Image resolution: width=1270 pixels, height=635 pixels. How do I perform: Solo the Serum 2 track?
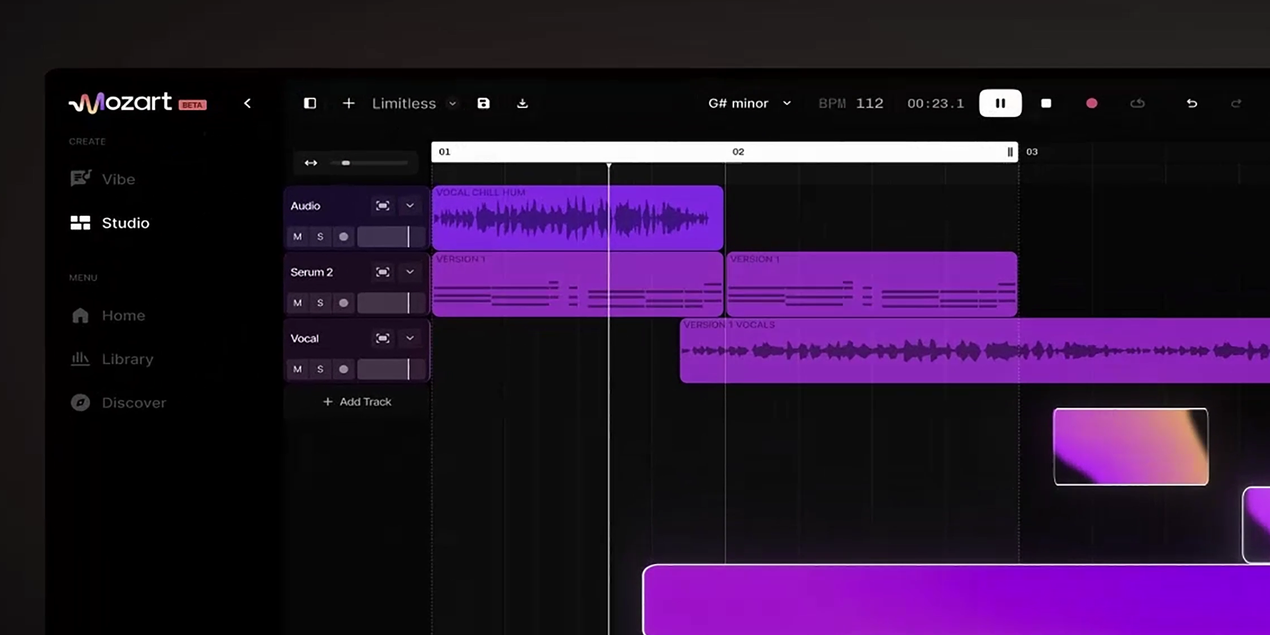pos(320,303)
